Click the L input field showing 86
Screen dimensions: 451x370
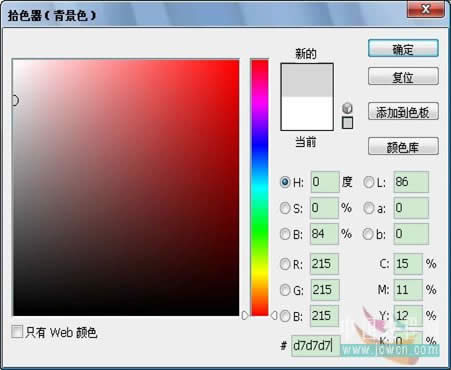(x=411, y=182)
